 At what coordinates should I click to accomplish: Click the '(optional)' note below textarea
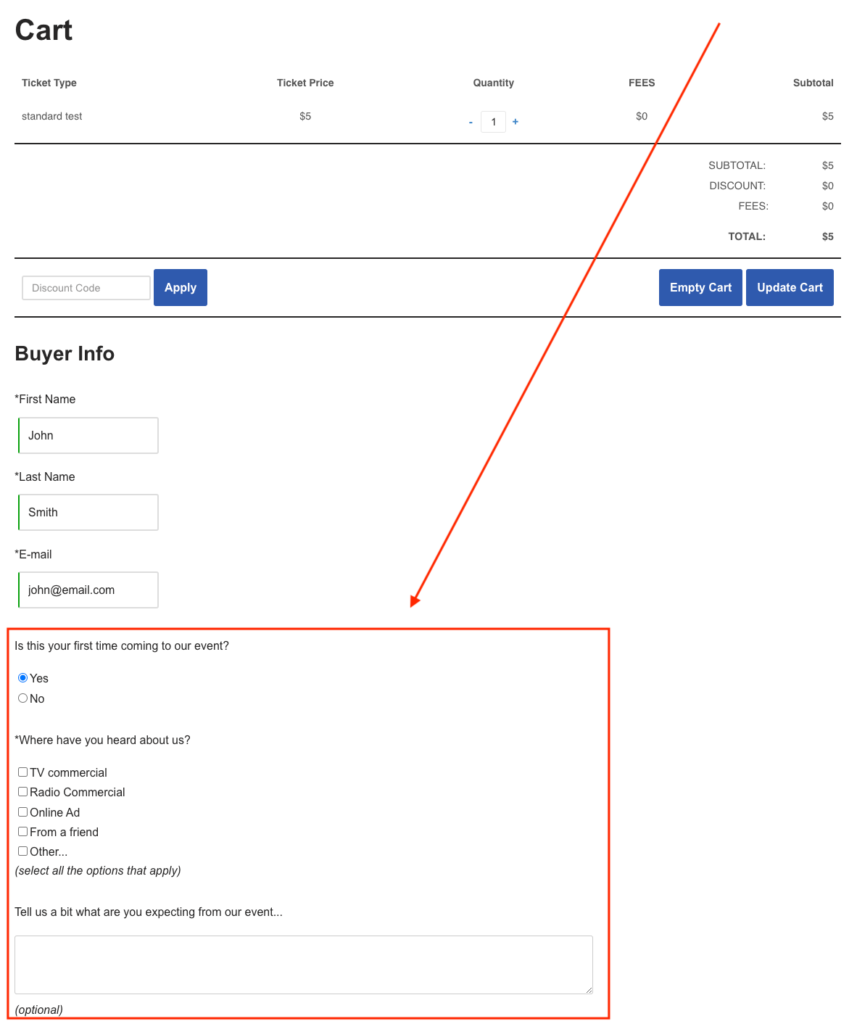tap(39, 1010)
